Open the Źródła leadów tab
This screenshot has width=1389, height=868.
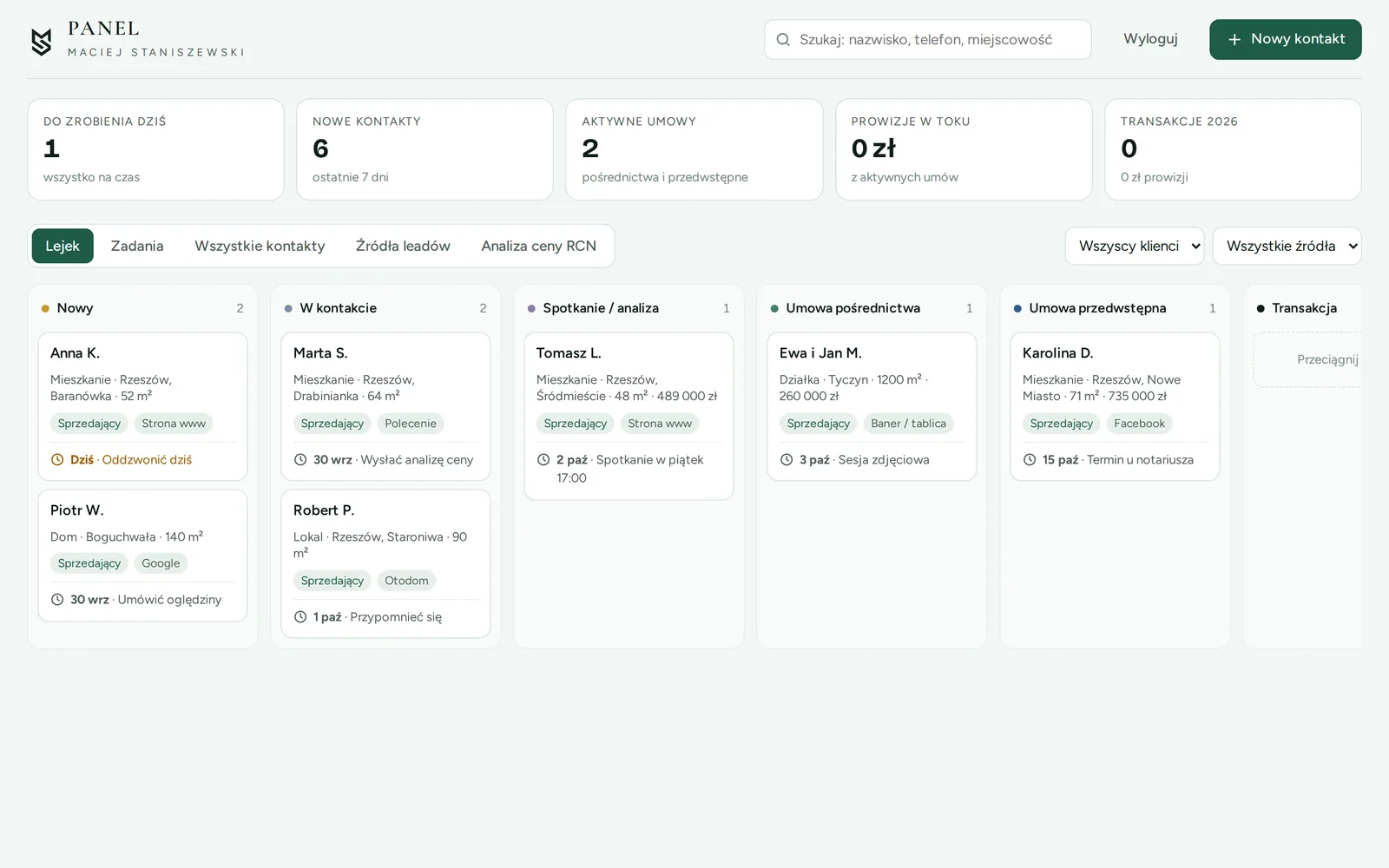403,246
